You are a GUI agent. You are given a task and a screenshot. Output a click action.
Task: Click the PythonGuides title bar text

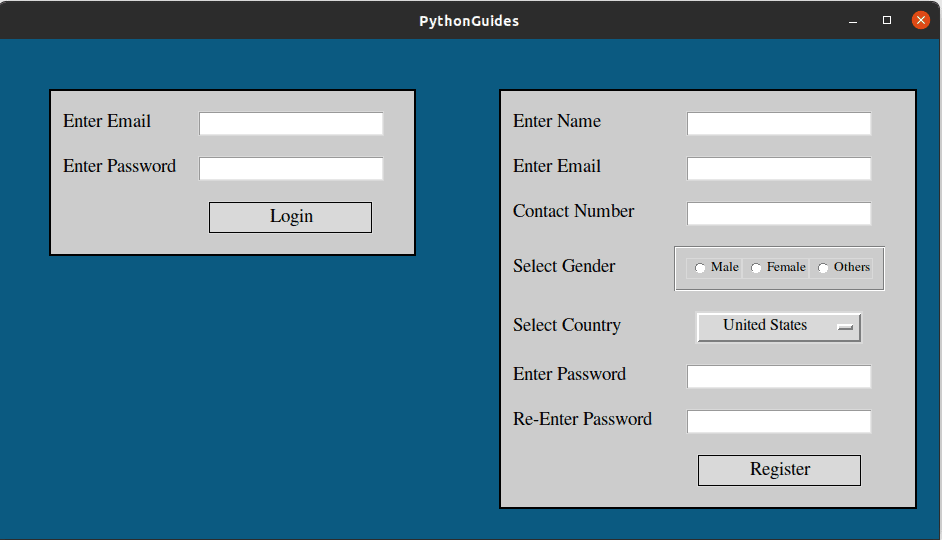[469, 20]
